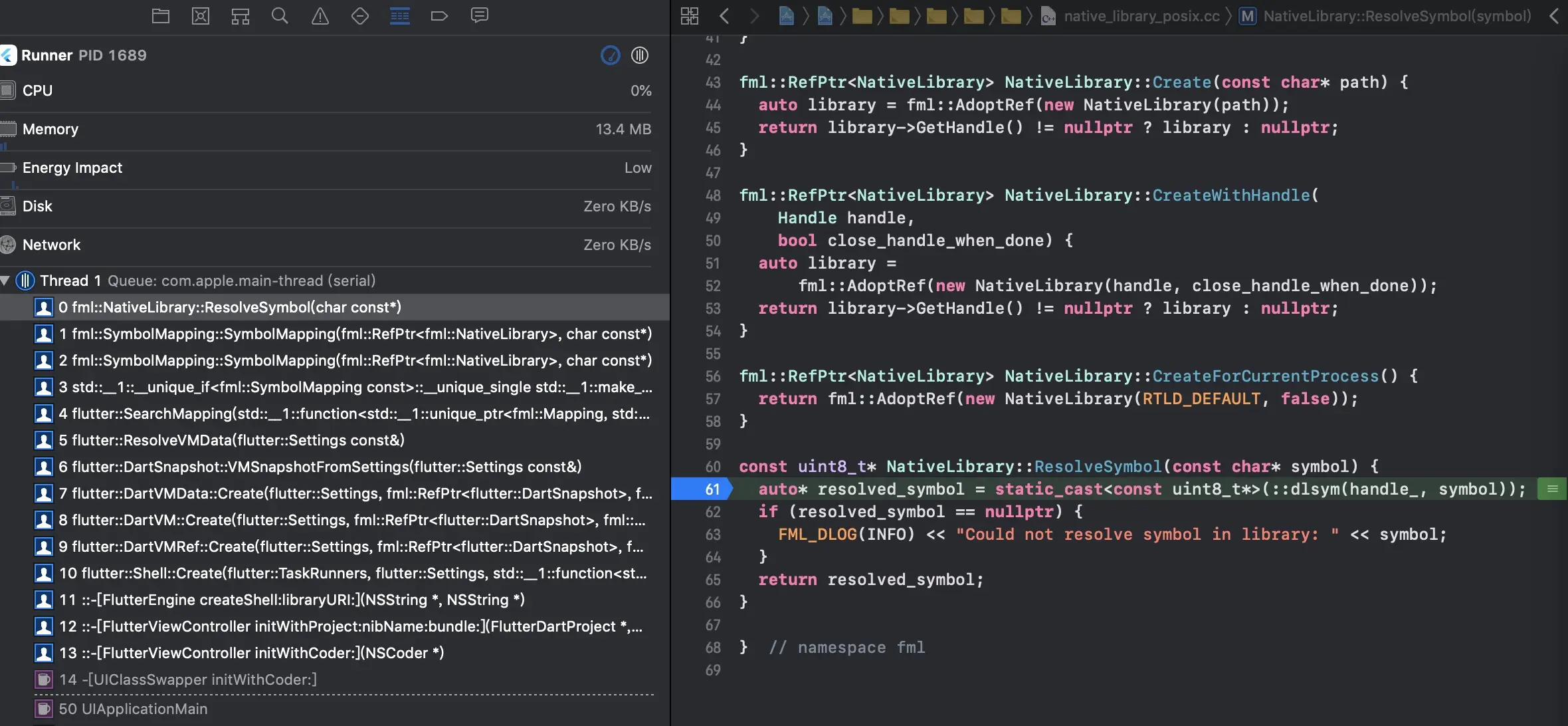Click the Runner app Flutter icon
1568x726 pixels.
[8, 55]
